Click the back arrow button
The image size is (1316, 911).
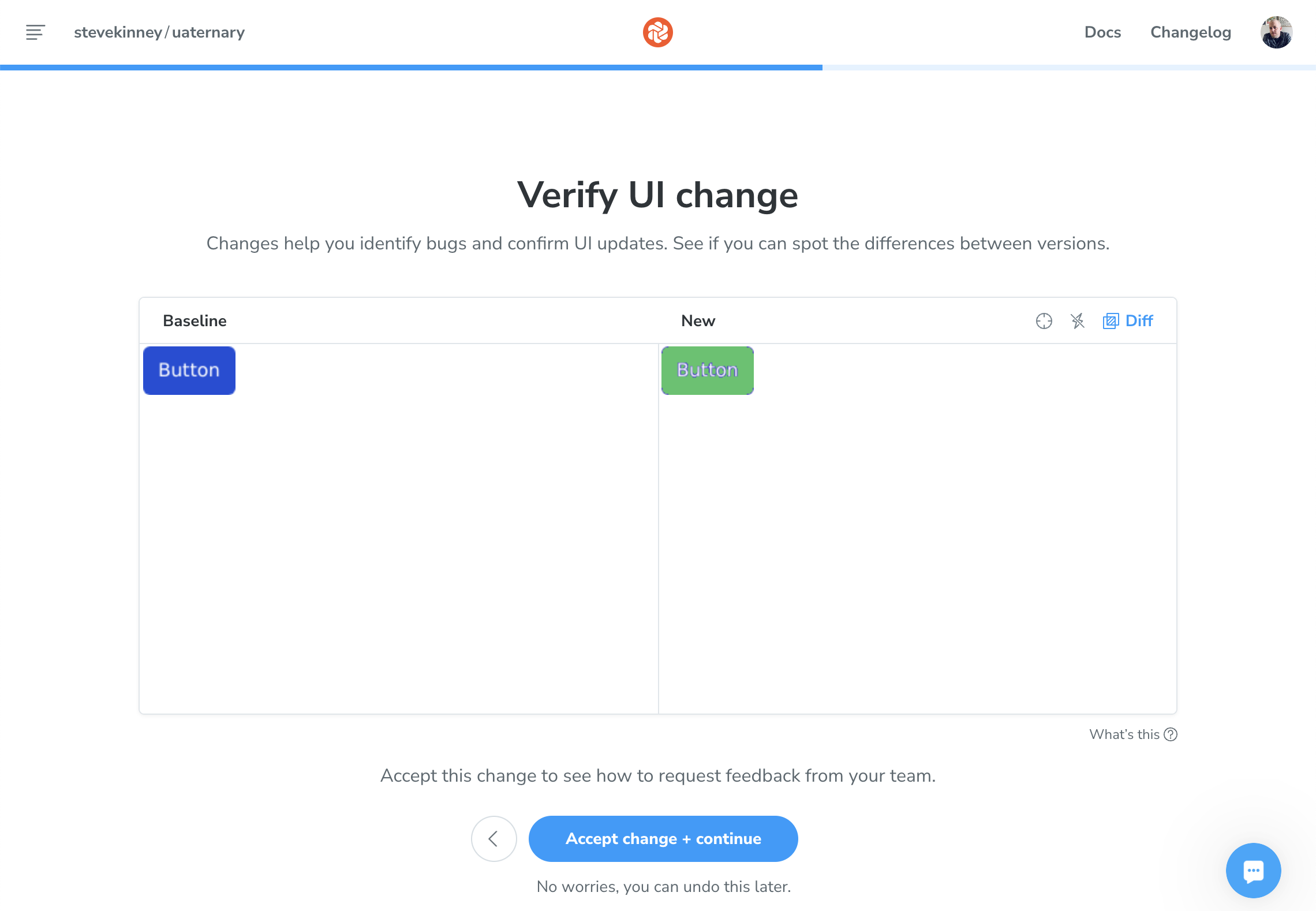[493, 839]
